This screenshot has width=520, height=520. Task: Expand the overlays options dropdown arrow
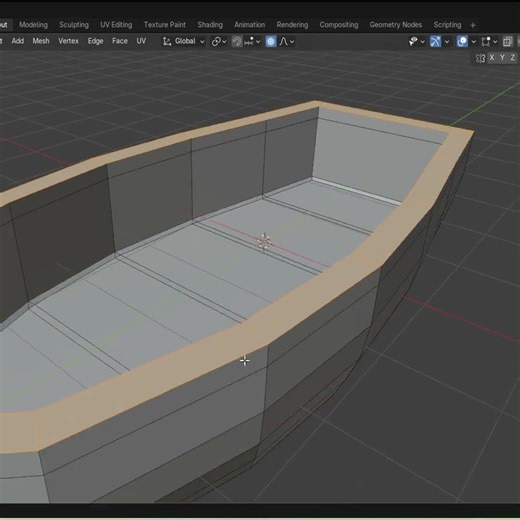[x=473, y=42]
